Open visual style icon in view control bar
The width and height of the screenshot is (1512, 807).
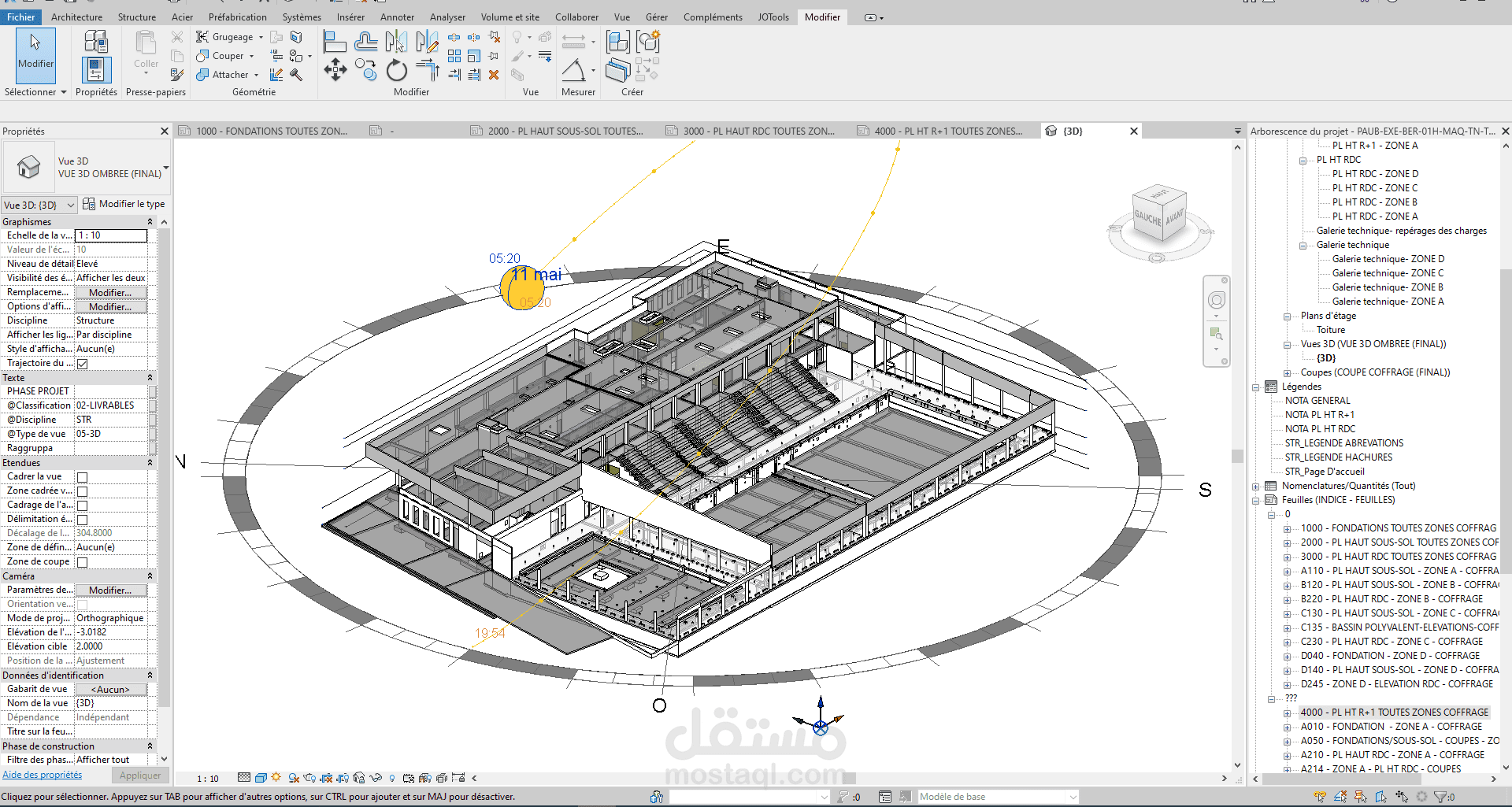coord(261,778)
